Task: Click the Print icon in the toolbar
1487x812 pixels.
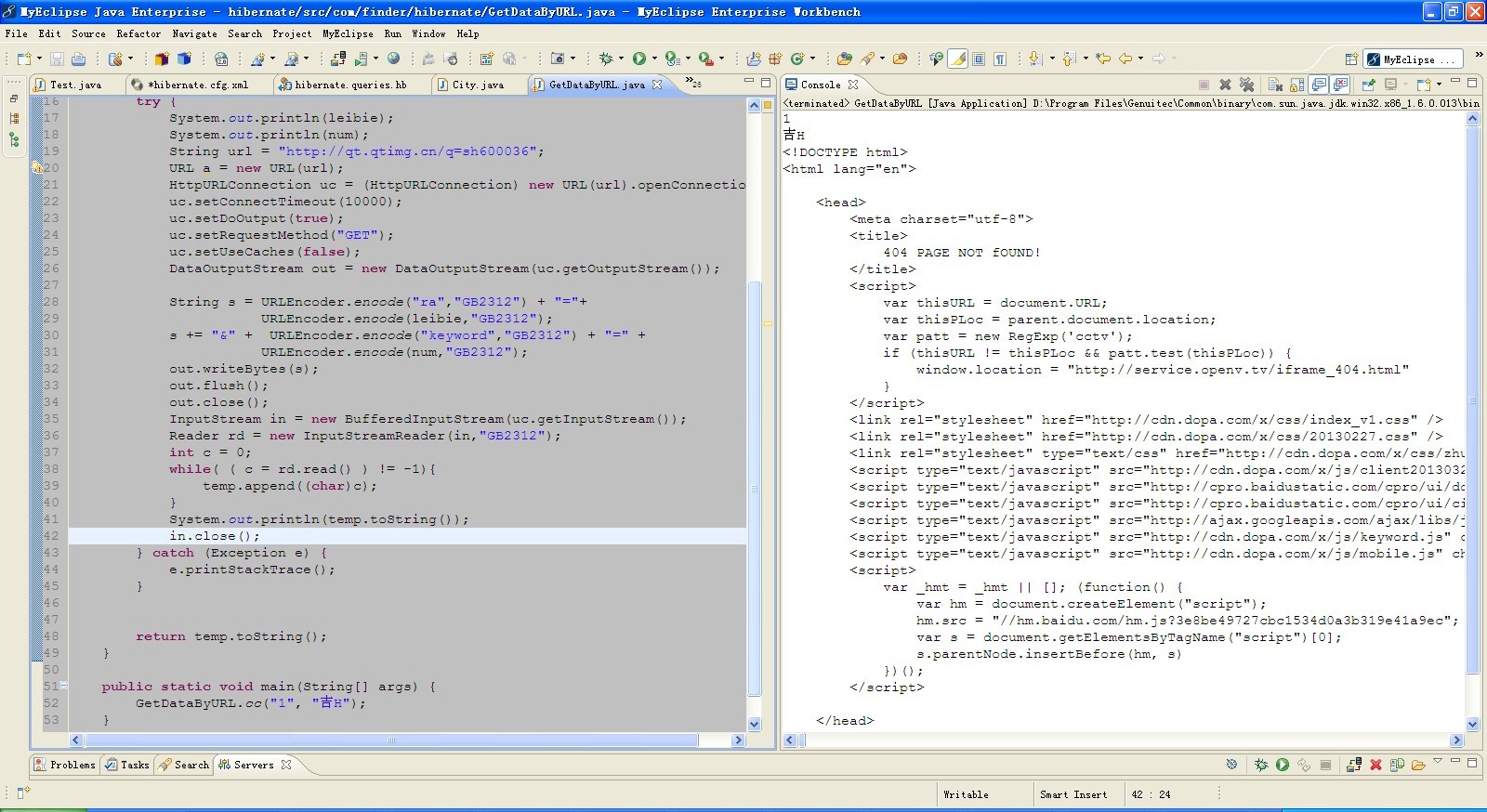Action: click(79, 59)
